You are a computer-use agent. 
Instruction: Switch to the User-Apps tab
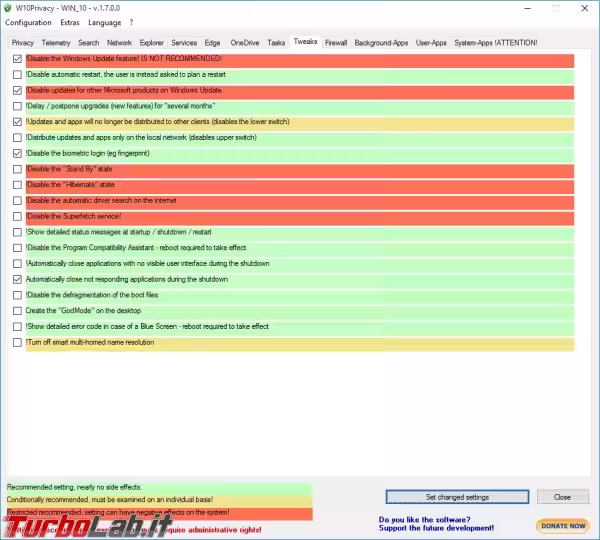431,43
